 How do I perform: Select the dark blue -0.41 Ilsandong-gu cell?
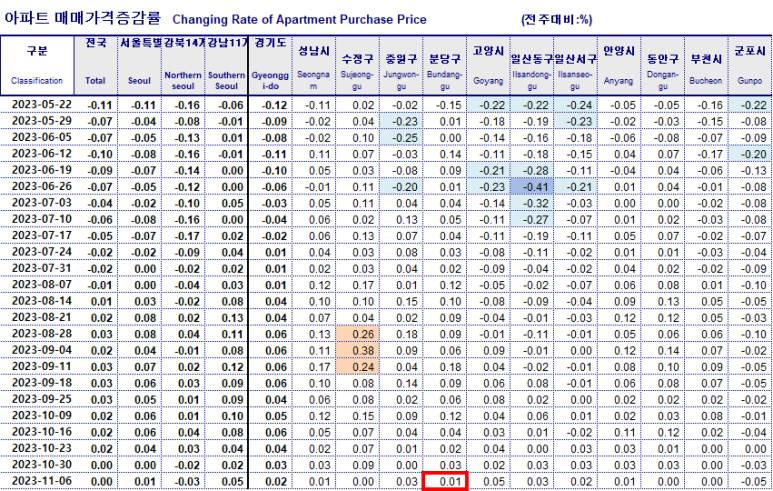pyautogui.click(x=532, y=187)
